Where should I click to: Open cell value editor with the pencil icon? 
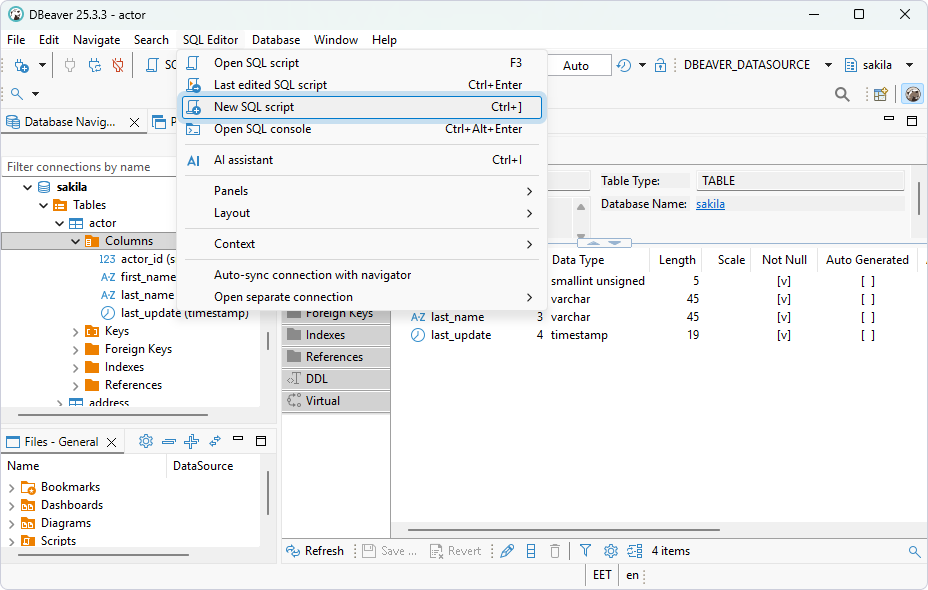(x=506, y=550)
